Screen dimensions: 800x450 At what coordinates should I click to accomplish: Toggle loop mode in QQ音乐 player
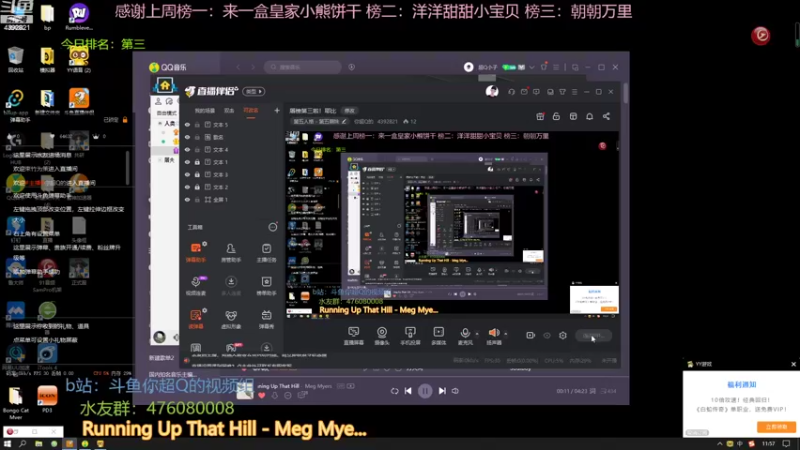click(394, 391)
